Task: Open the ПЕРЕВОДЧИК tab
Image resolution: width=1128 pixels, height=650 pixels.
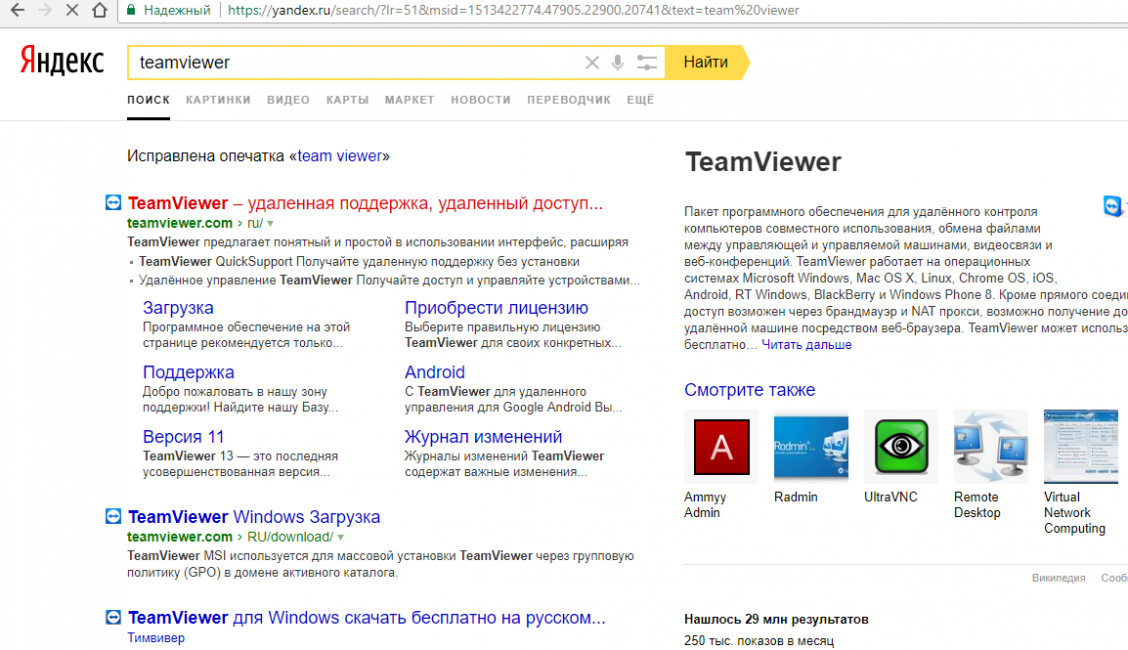Action: click(569, 100)
